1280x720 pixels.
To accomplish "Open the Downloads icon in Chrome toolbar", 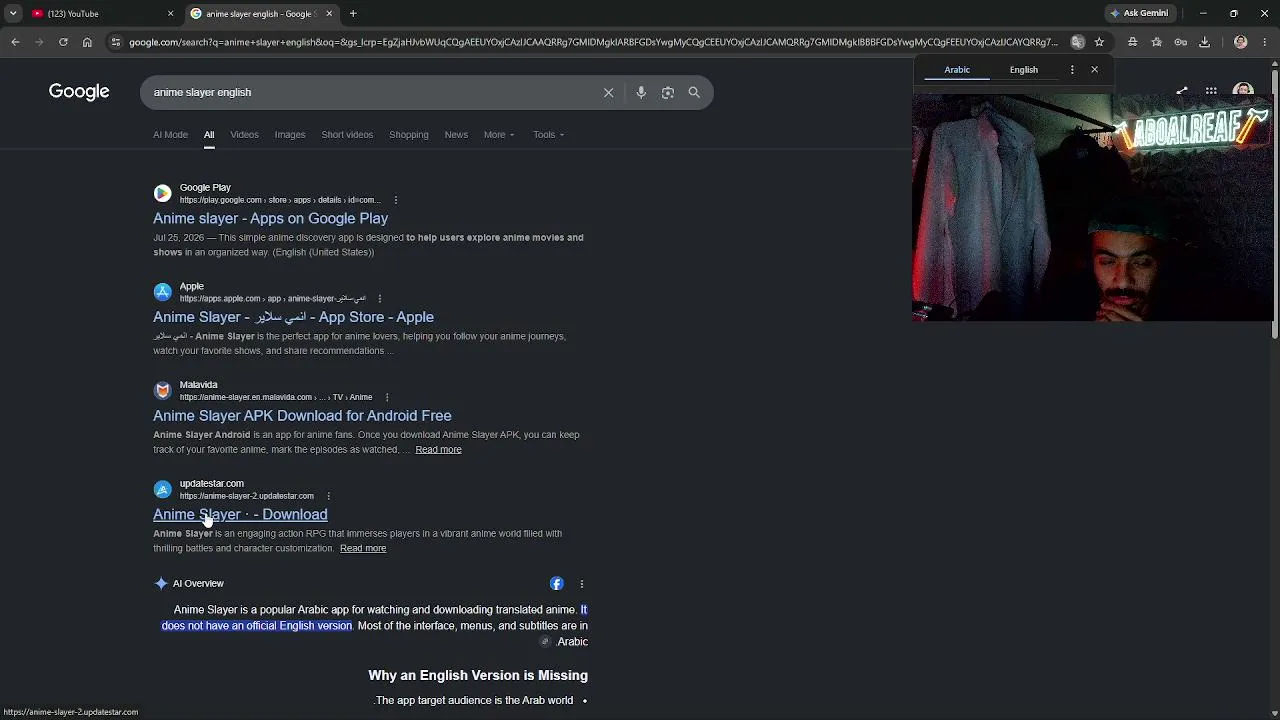I will (1204, 42).
